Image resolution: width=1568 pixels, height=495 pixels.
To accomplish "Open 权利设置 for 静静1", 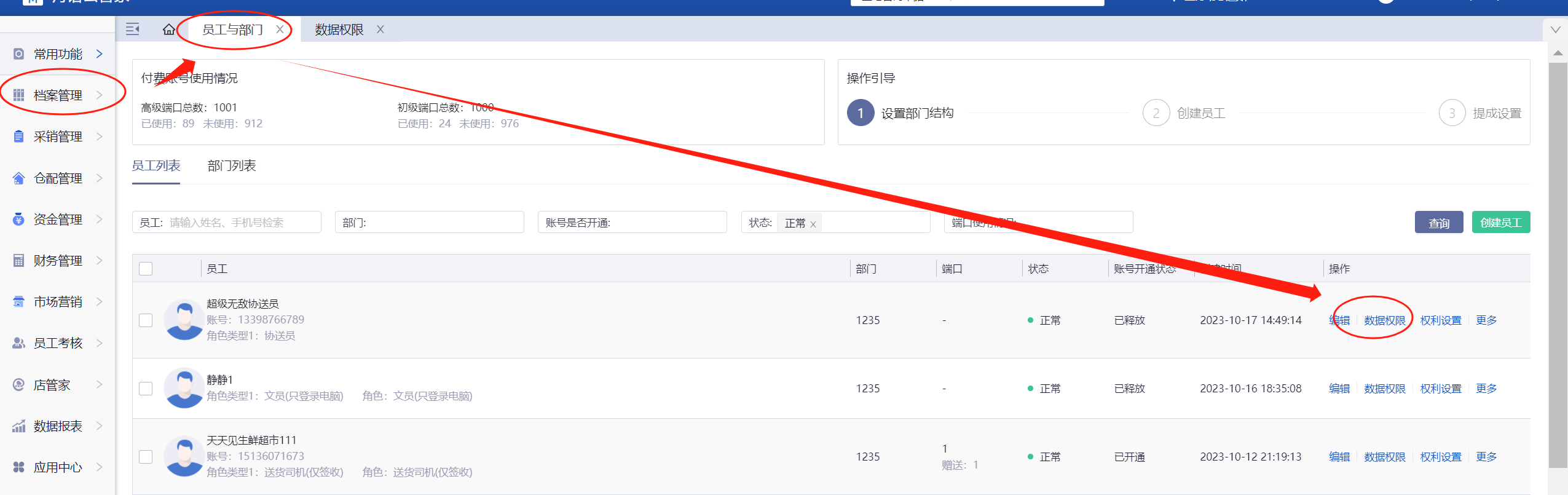I will tap(1440, 389).
